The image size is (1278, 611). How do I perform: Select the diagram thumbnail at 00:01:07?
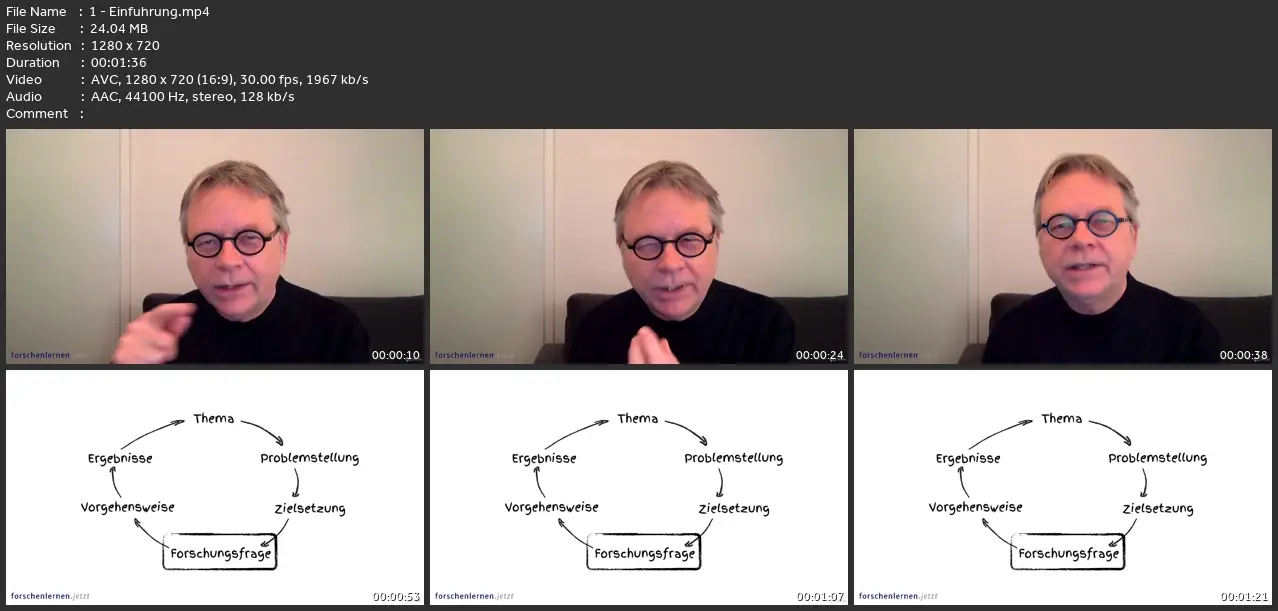[639, 488]
